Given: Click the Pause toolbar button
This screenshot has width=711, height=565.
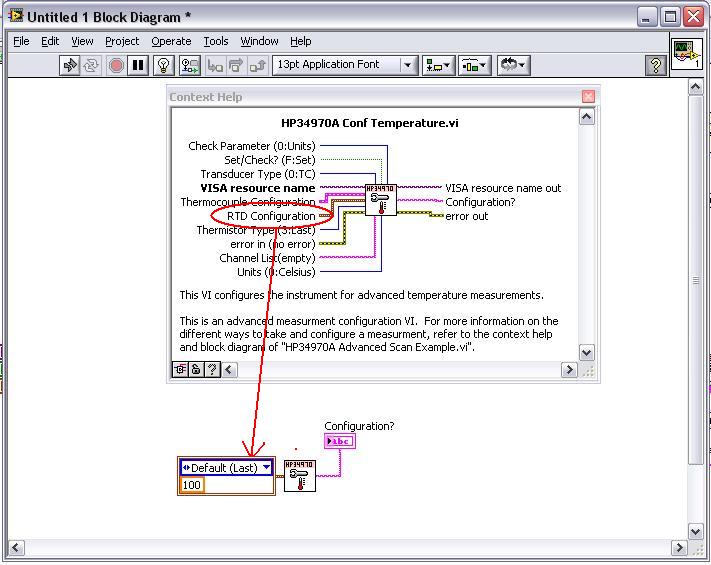Looking at the screenshot, I should coord(138,65).
